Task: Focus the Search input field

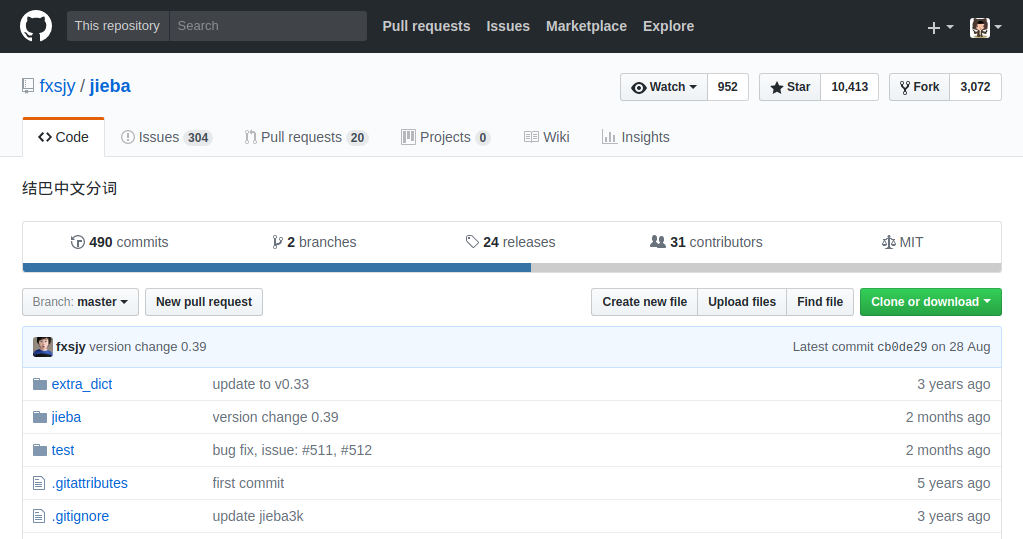Action: [268, 26]
